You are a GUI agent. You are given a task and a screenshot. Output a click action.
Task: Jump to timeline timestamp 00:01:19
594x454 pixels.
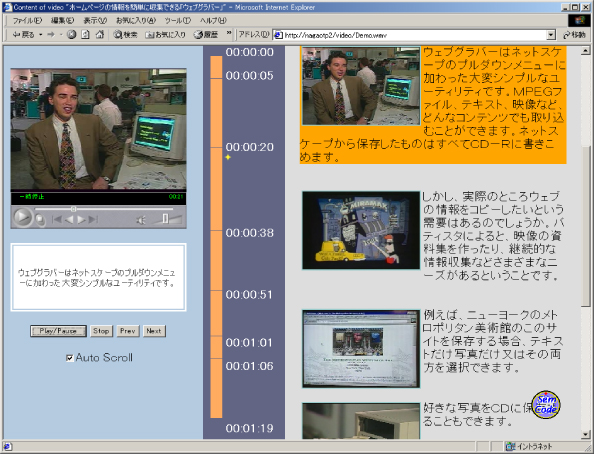click(249, 428)
